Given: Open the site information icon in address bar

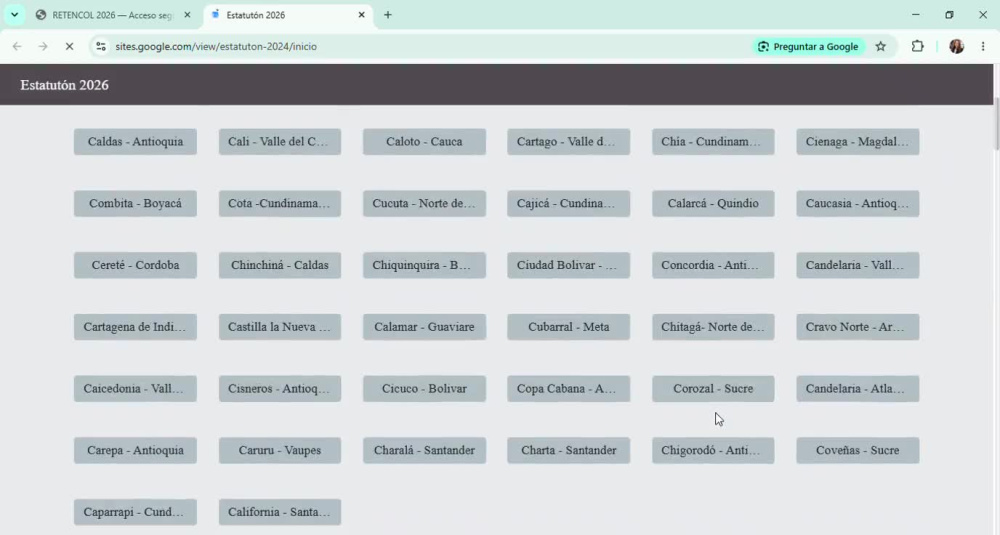Looking at the screenshot, I should (x=101, y=47).
